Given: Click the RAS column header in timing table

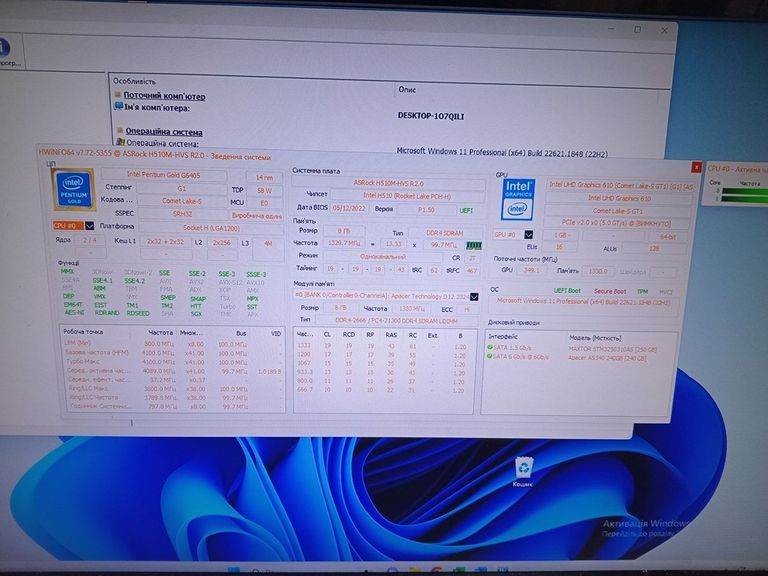Looking at the screenshot, I should point(391,335).
